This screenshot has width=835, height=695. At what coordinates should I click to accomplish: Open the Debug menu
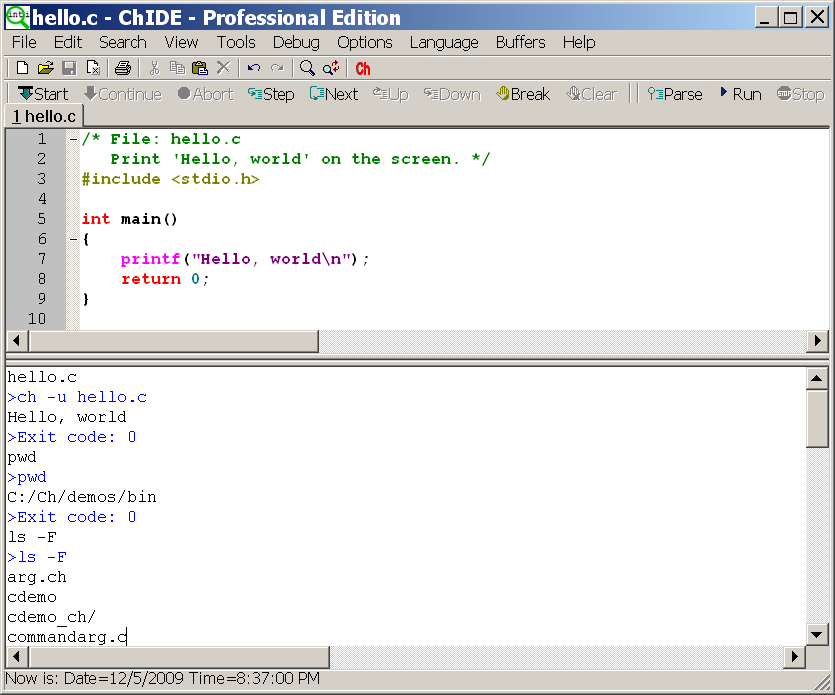point(296,42)
